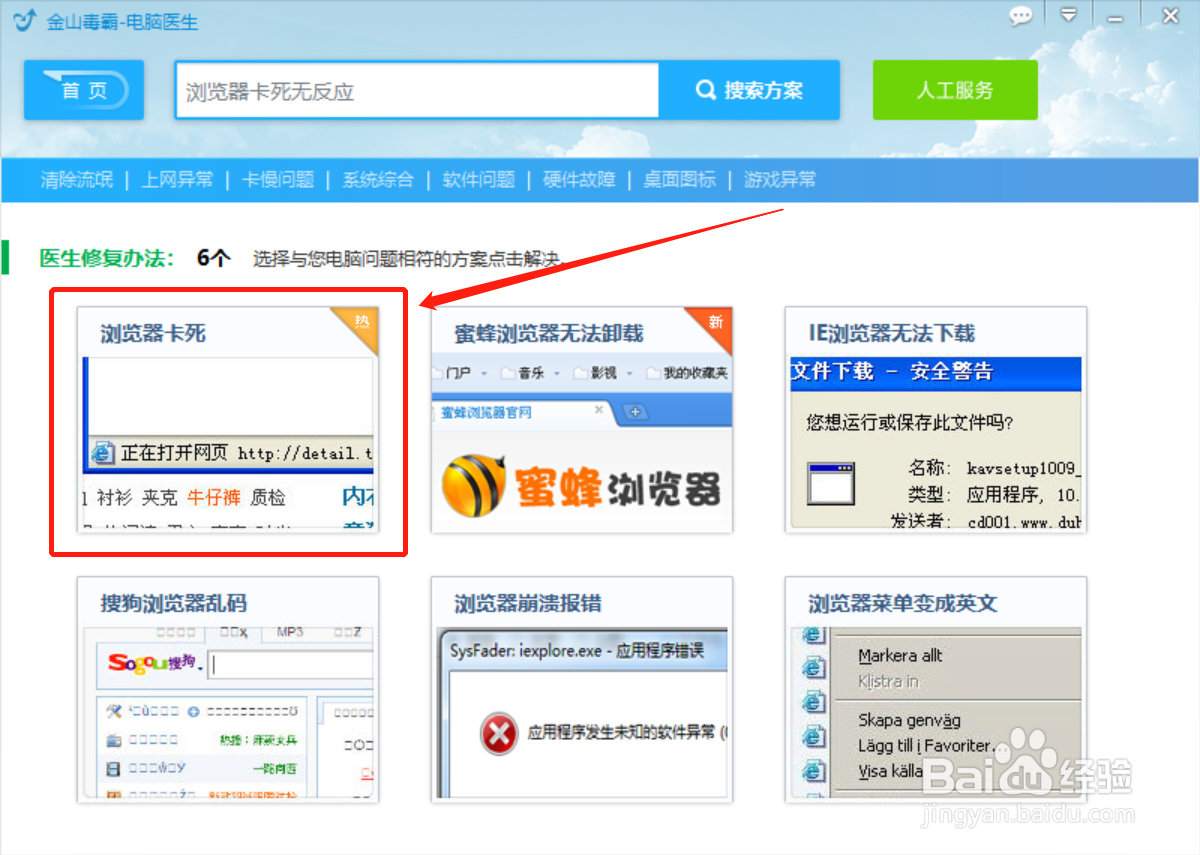Image resolution: width=1200 pixels, height=855 pixels.
Task: Select the 桌面图标 category
Action: (x=680, y=180)
